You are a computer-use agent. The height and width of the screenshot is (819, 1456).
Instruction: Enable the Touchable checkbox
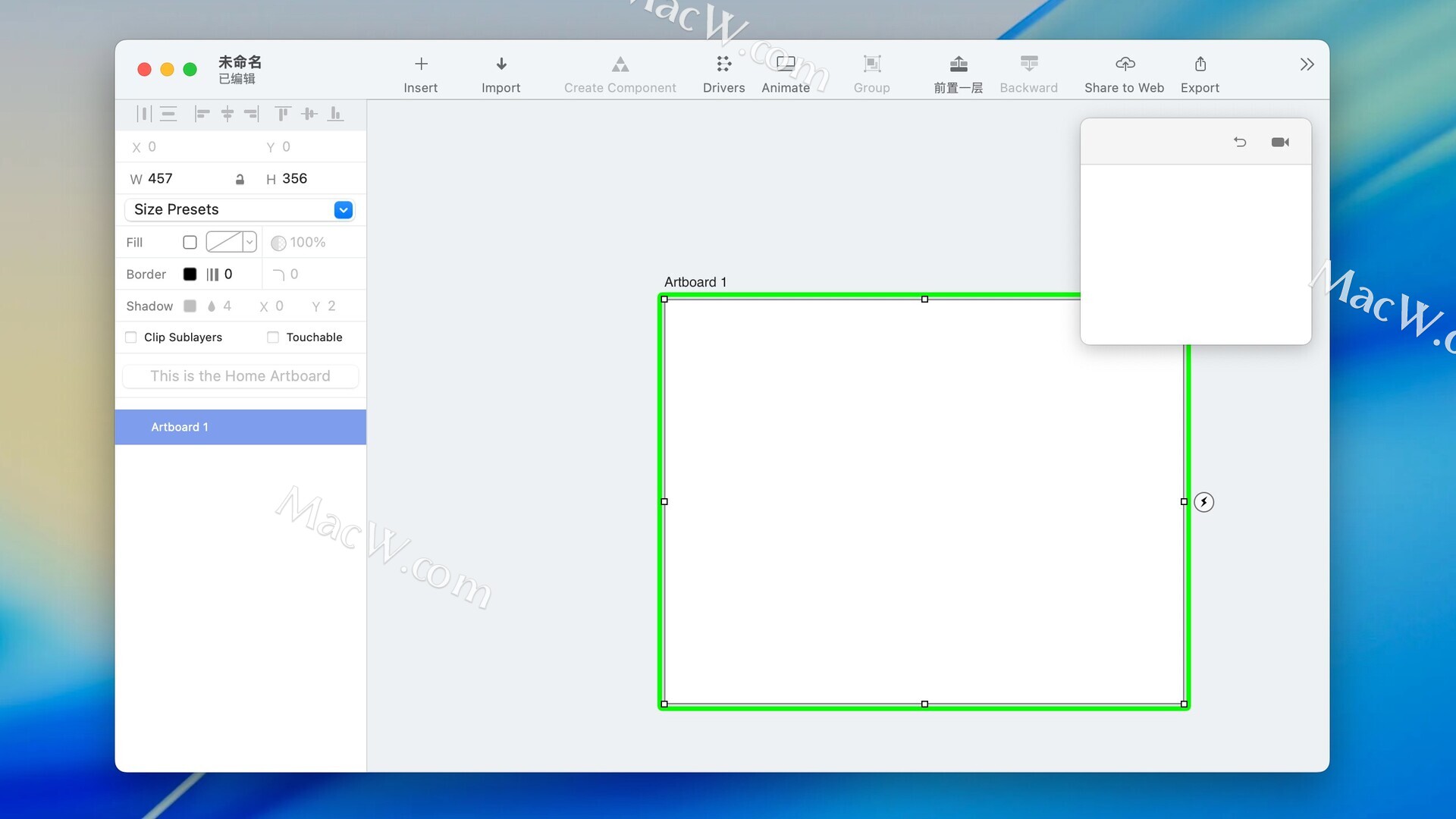273,337
